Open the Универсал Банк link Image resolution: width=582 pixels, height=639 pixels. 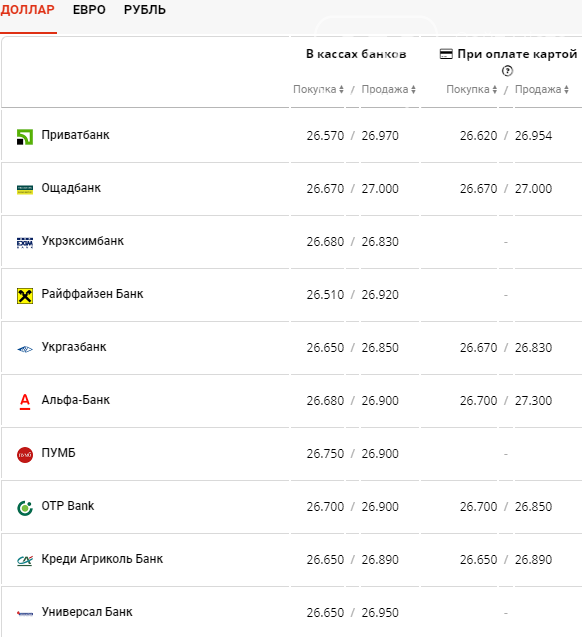point(87,612)
